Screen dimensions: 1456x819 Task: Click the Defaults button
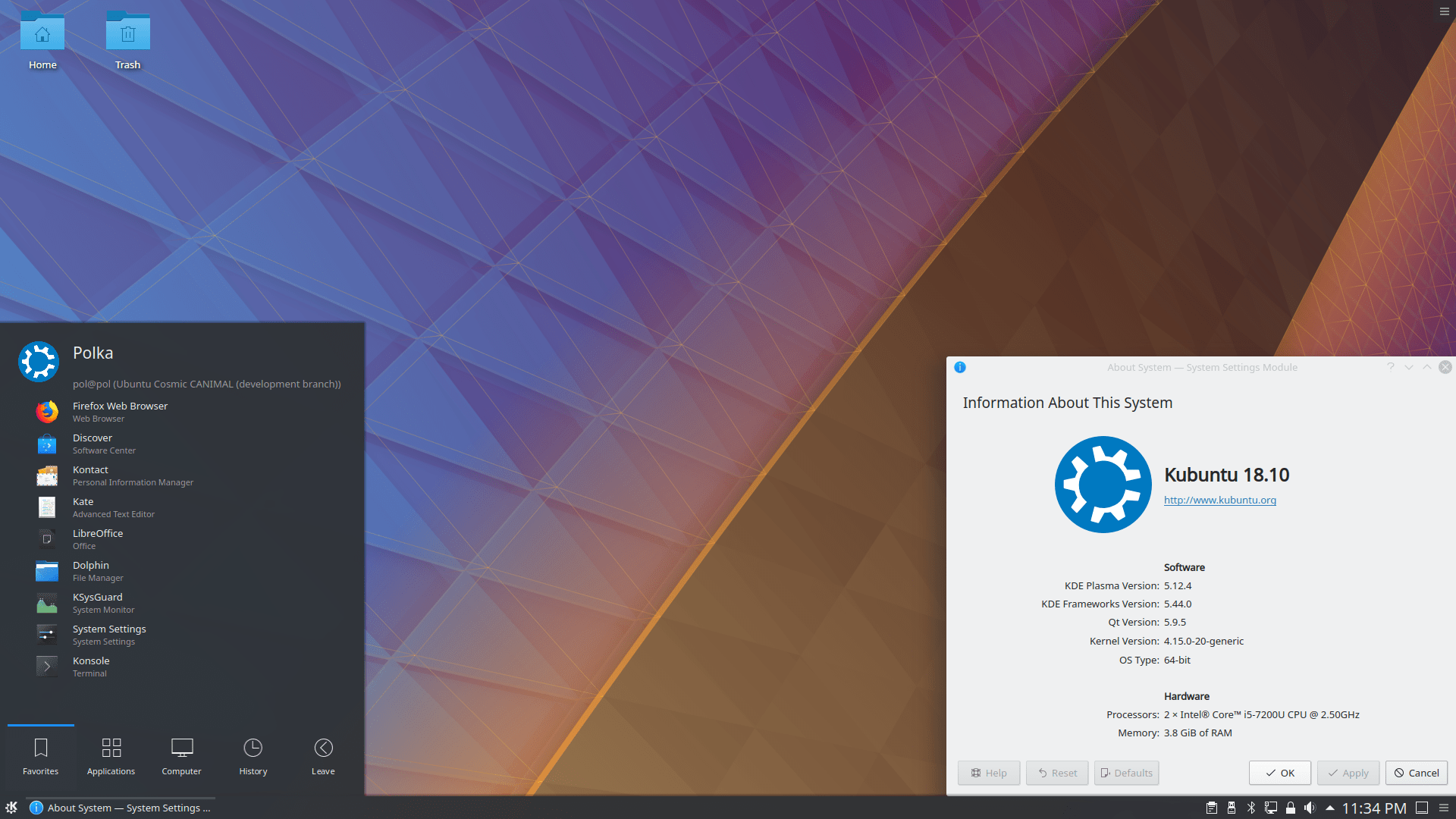tap(1126, 773)
